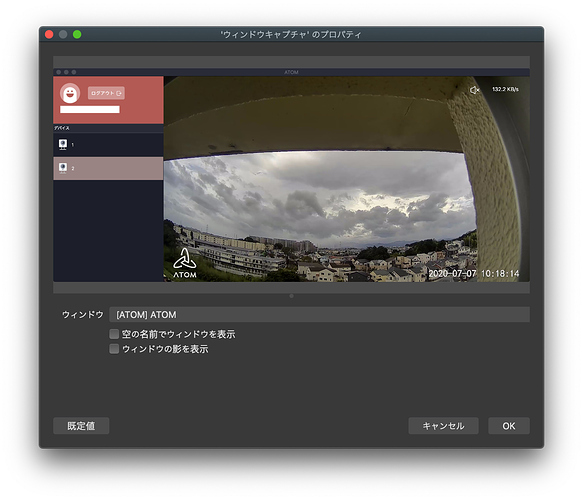582x500 pixels.
Task: Select highlighted device 2 row in list
Action: coord(108,168)
